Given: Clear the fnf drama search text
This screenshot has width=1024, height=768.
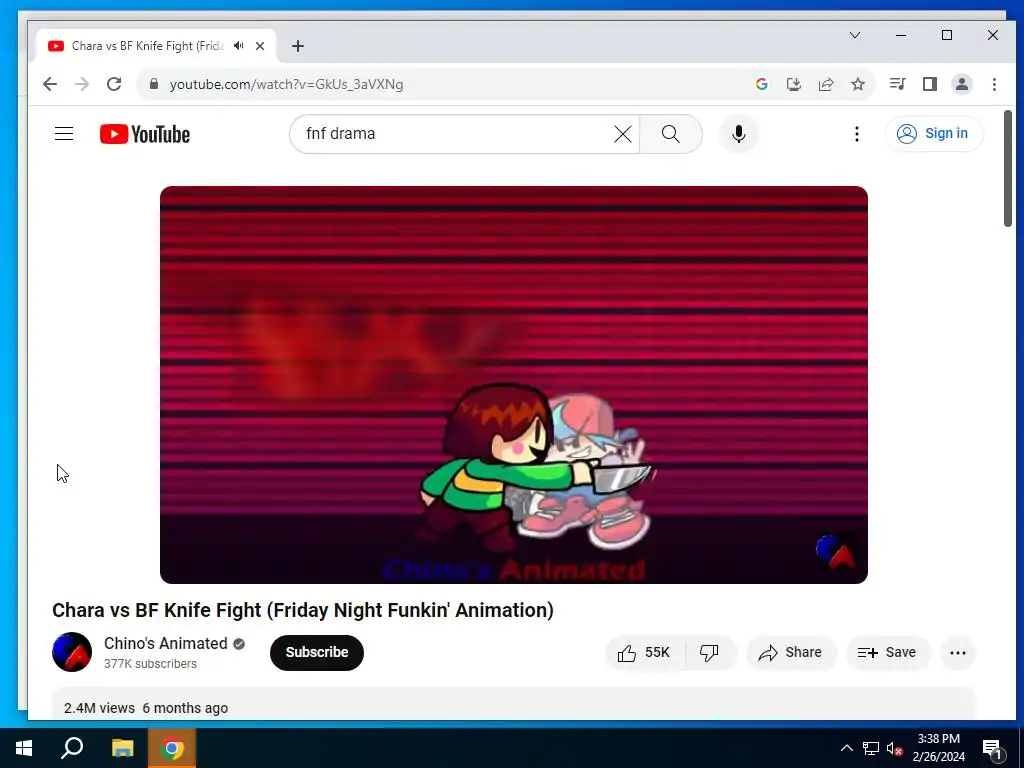Looking at the screenshot, I should click(623, 134).
